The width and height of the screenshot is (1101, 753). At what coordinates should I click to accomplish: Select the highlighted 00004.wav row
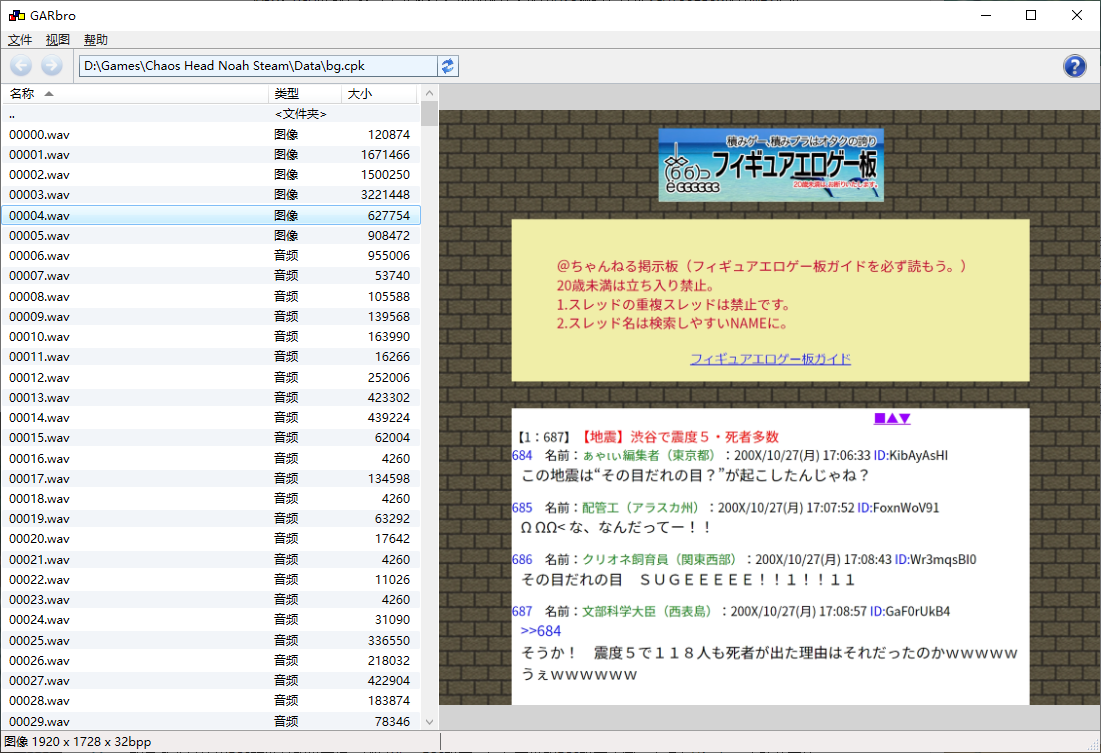click(x=211, y=215)
